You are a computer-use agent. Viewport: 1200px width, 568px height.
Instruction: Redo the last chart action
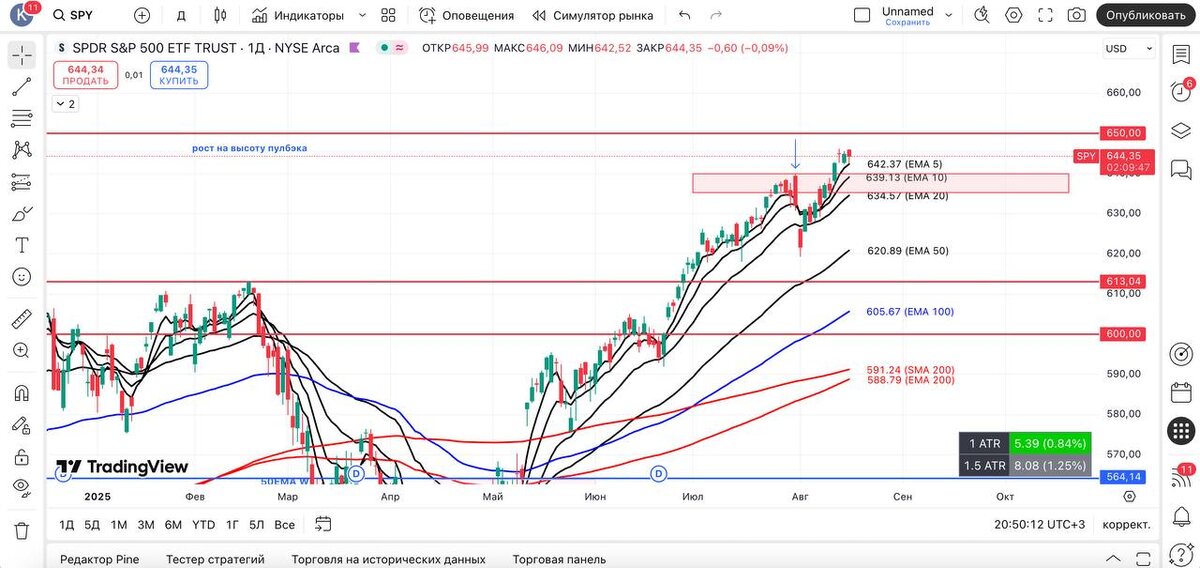(x=716, y=15)
